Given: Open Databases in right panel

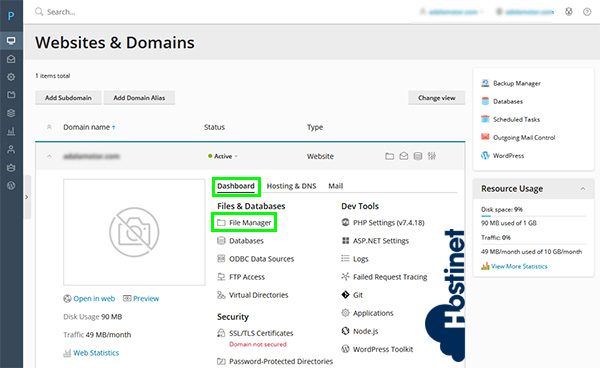Looking at the screenshot, I should pyautogui.click(x=502, y=101).
